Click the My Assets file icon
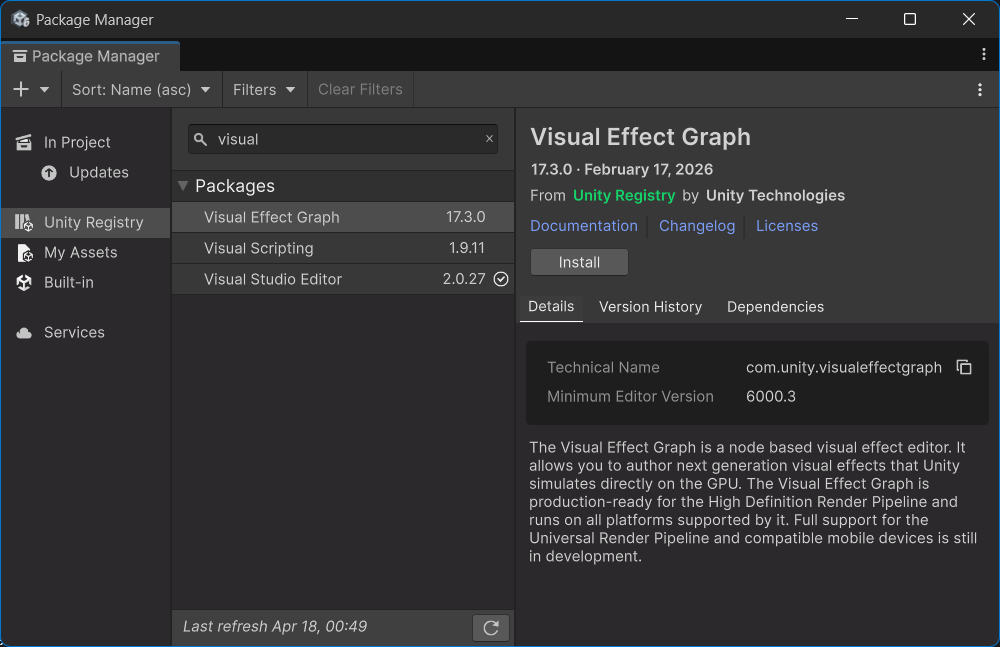Viewport: 1000px width, 647px height. pos(25,253)
